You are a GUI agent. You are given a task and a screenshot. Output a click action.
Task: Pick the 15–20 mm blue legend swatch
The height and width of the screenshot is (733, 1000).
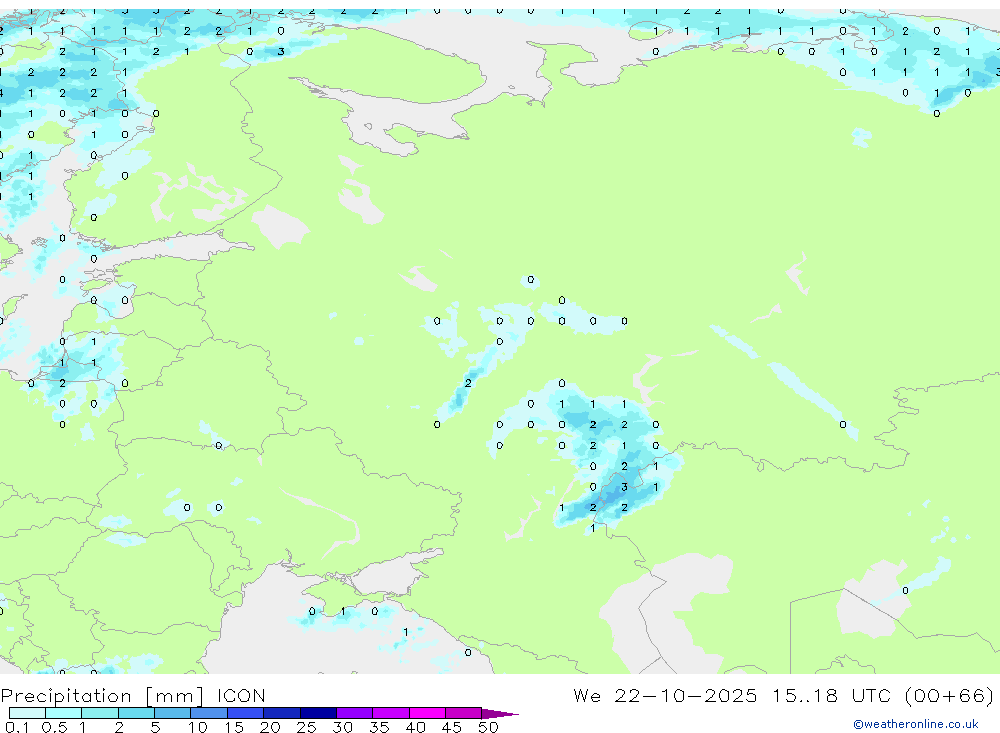(x=246, y=713)
